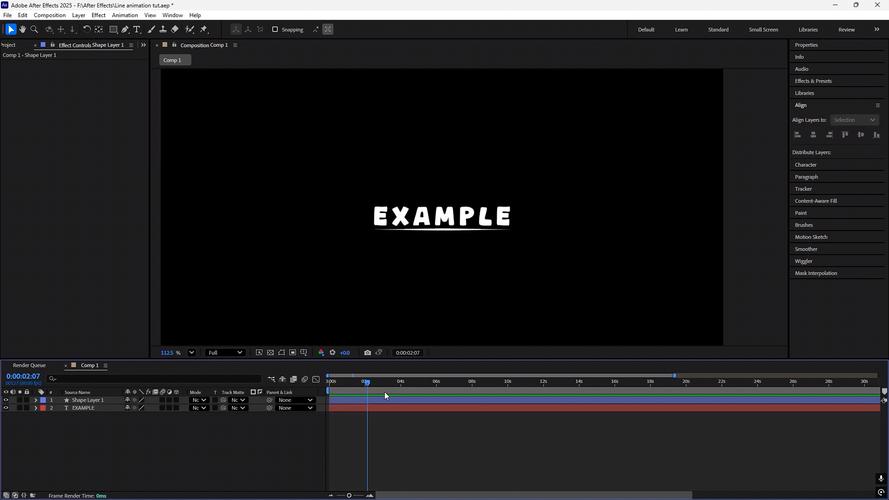Open the viewer resolution dropdown set to Full
This screenshot has width=889, height=500.
coord(225,352)
